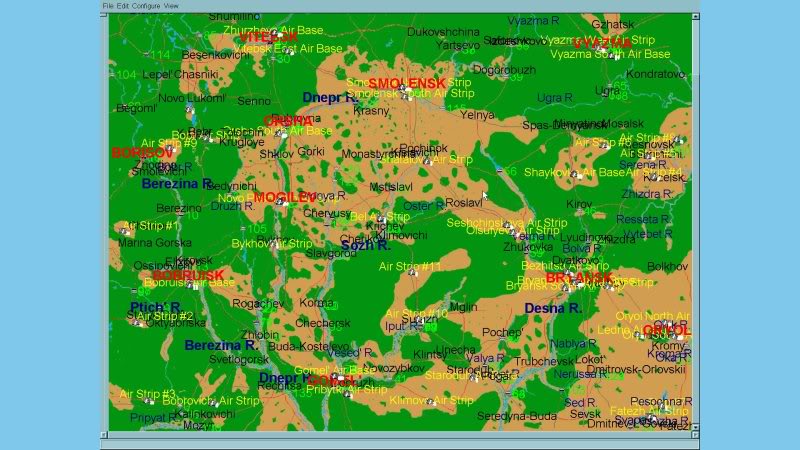
Task: Select the airfield icon at Mogilev
Action: 280,202
